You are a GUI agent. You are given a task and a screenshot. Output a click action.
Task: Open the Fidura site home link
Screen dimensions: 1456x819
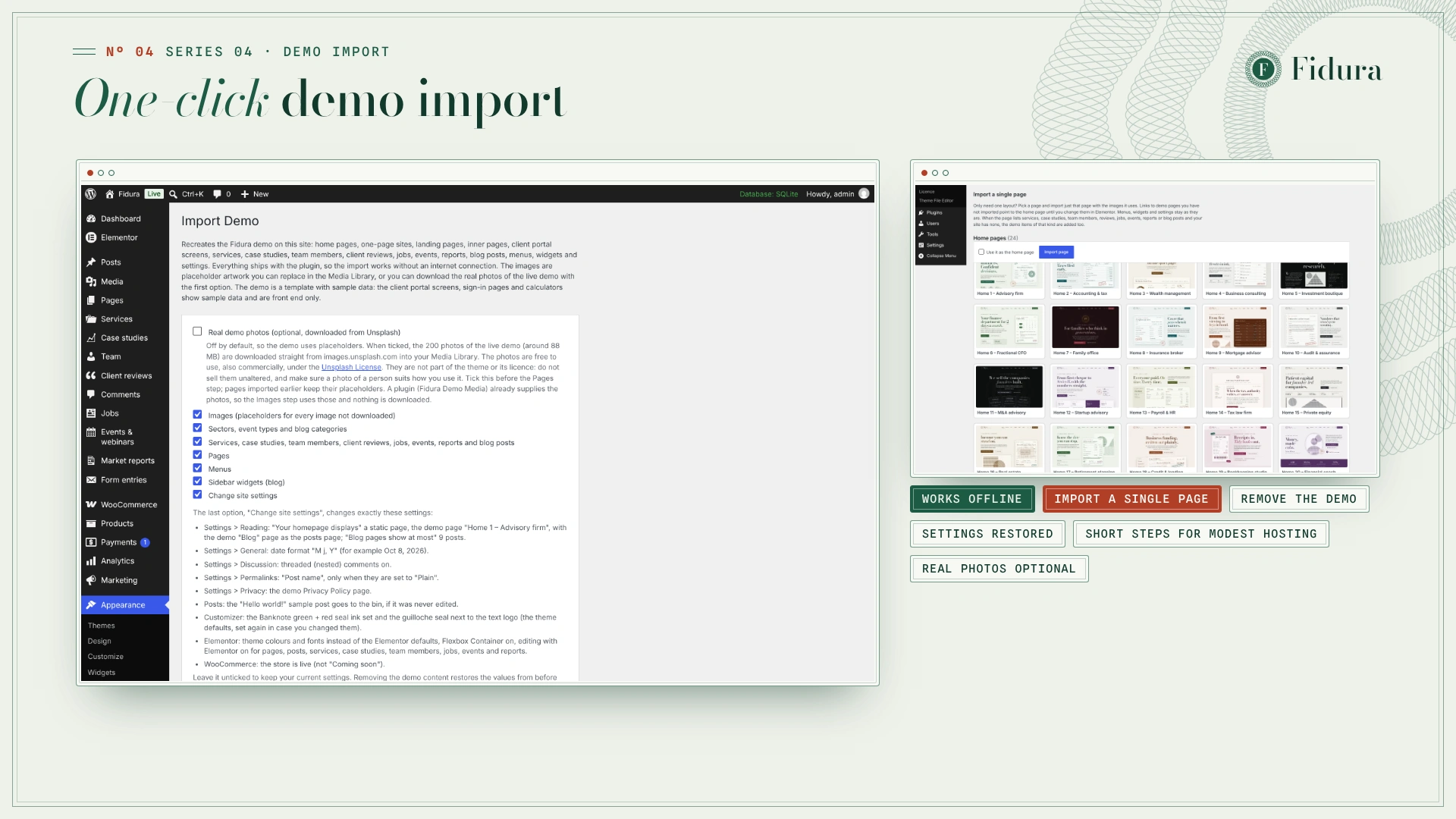(123, 194)
